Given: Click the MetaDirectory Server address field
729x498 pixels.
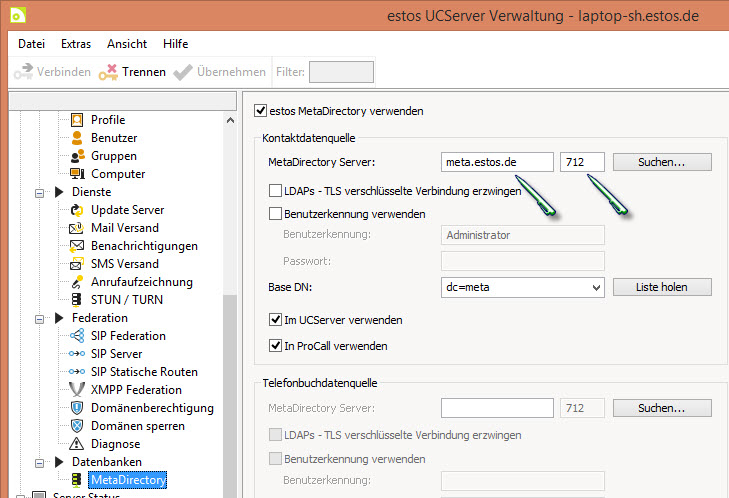Looking at the screenshot, I should [497, 162].
